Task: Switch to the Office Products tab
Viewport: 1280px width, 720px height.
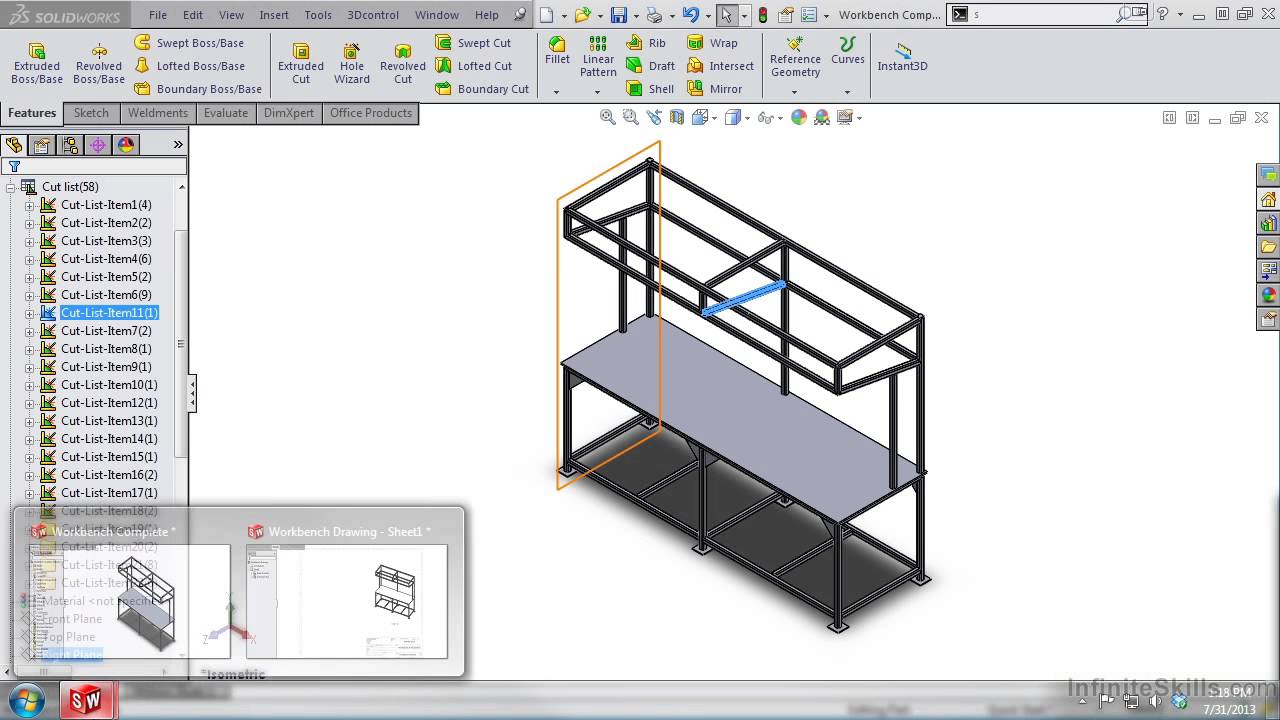Action: click(371, 113)
